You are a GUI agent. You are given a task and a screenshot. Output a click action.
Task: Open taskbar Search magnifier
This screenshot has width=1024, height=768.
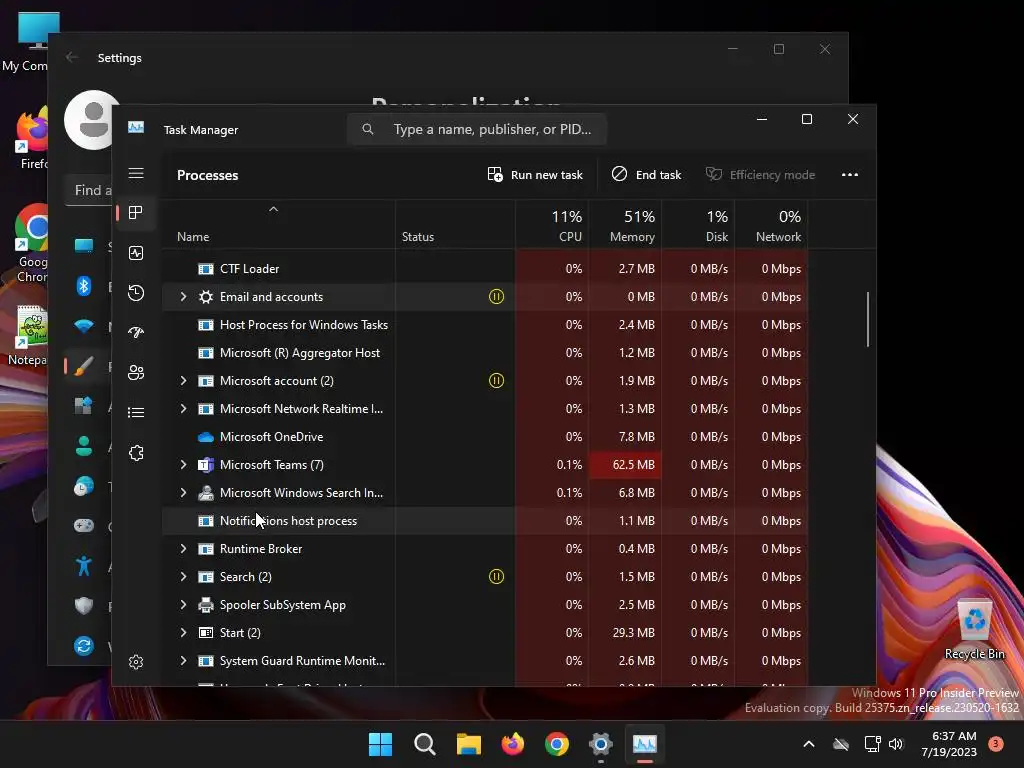tap(424, 744)
